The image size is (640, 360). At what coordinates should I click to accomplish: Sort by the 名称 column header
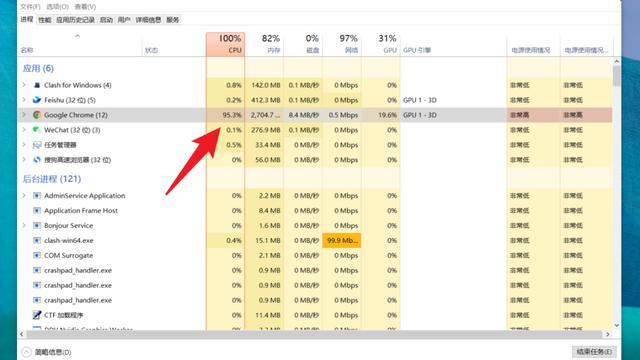click(80, 44)
